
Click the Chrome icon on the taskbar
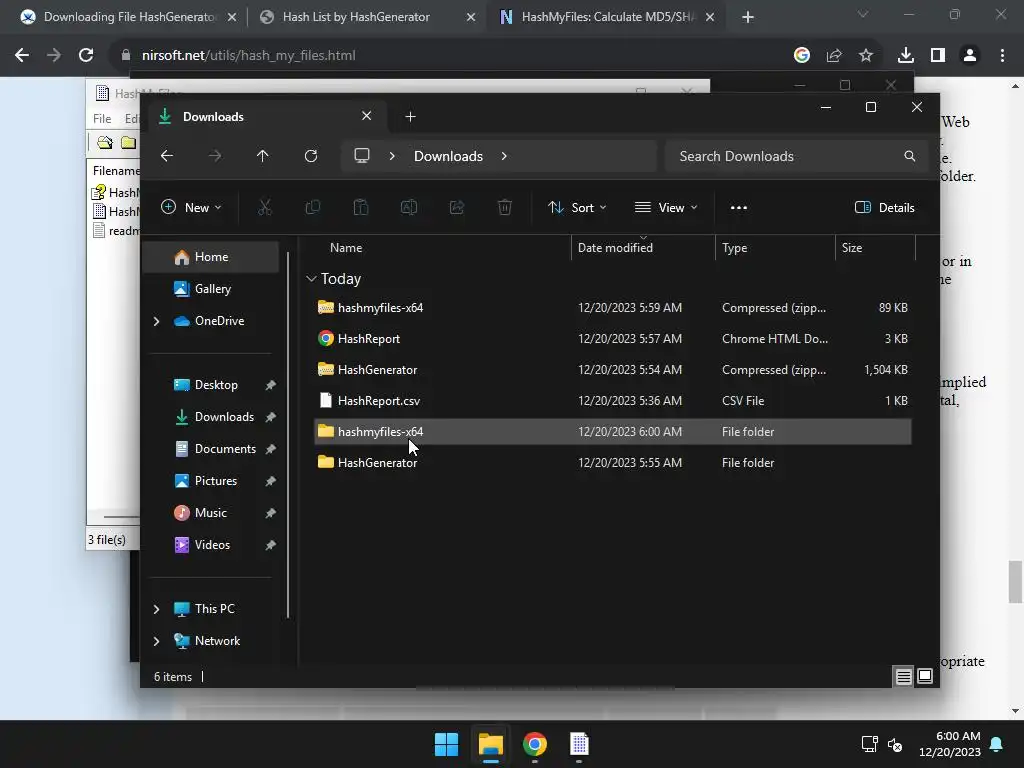(535, 744)
